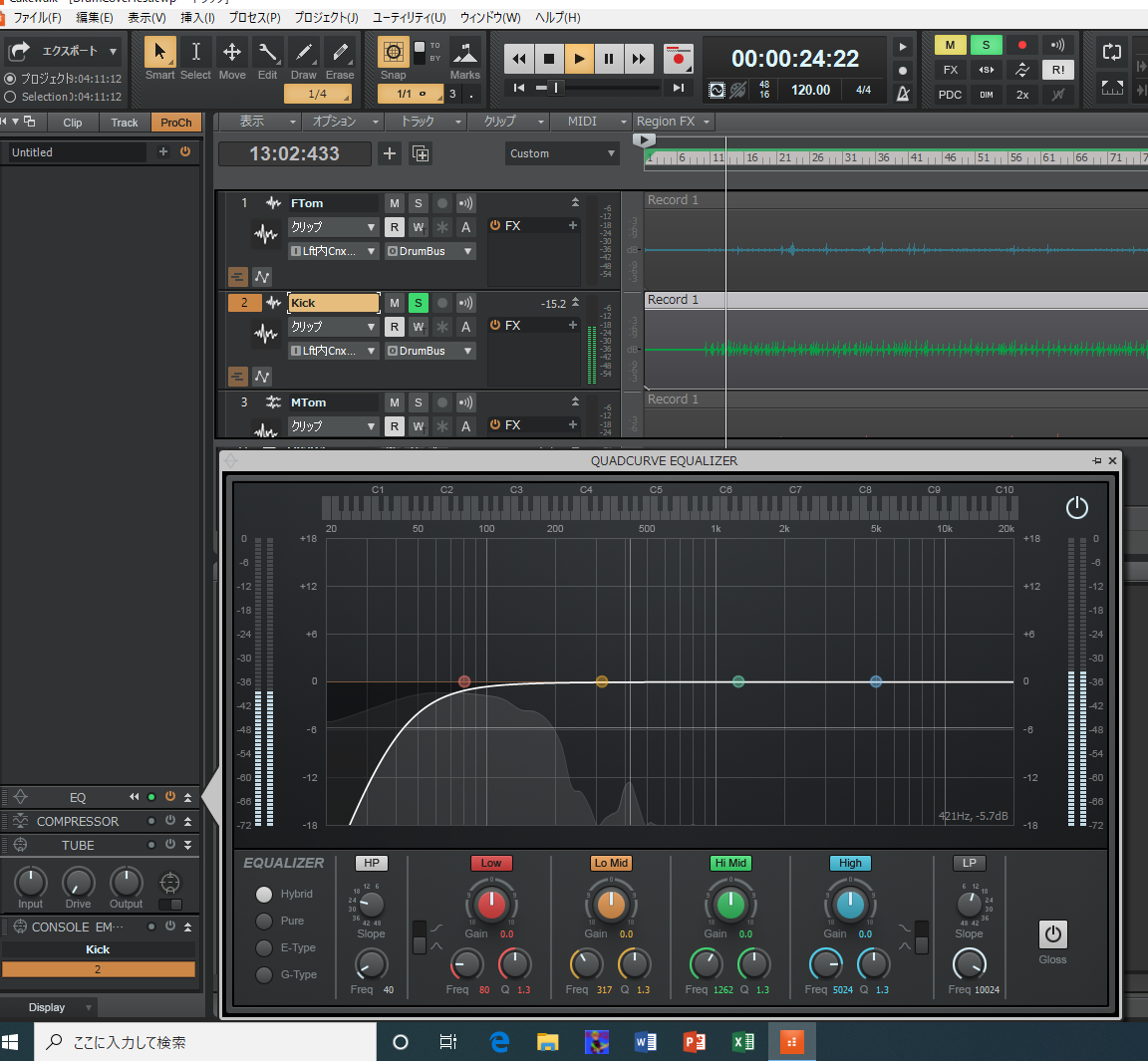Expand the Region FX menu
This screenshot has height=1061, width=1148.
click(674, 122)
